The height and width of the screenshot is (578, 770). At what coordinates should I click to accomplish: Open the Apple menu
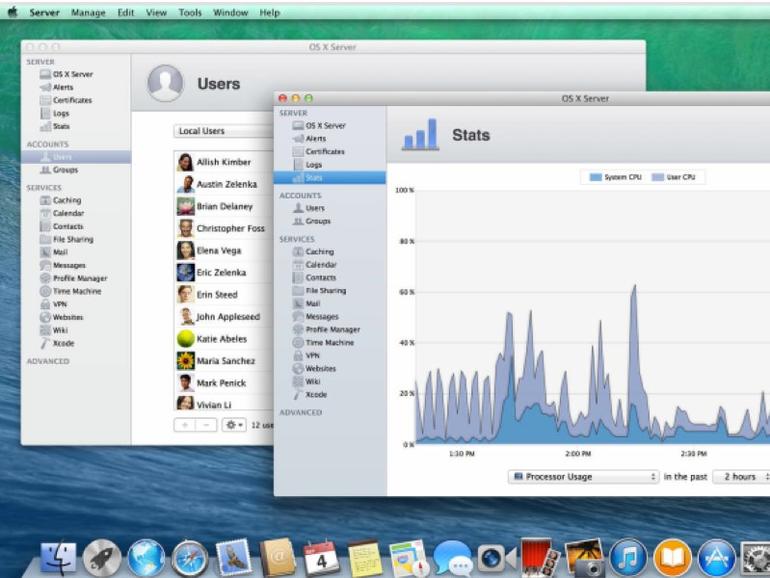pos(12,12)
